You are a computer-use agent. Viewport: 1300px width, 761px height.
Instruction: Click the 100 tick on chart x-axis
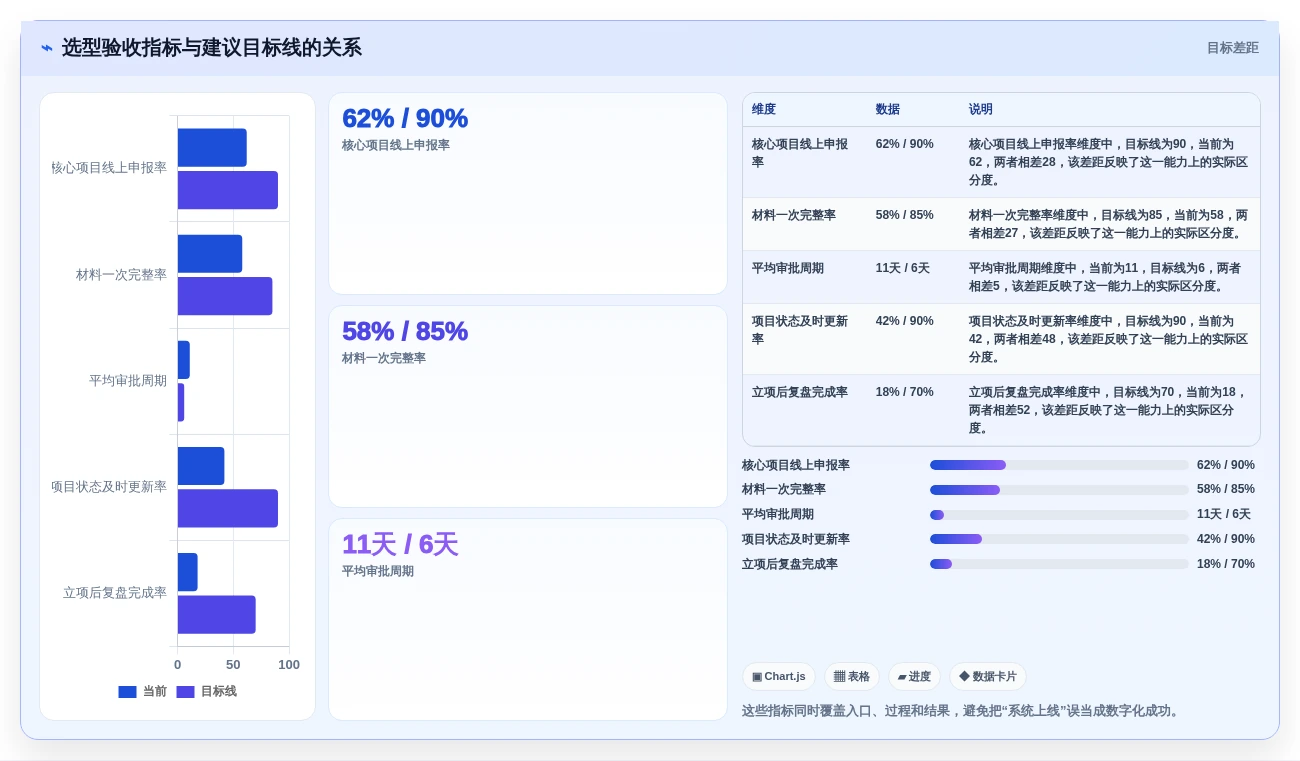[289, 665]
